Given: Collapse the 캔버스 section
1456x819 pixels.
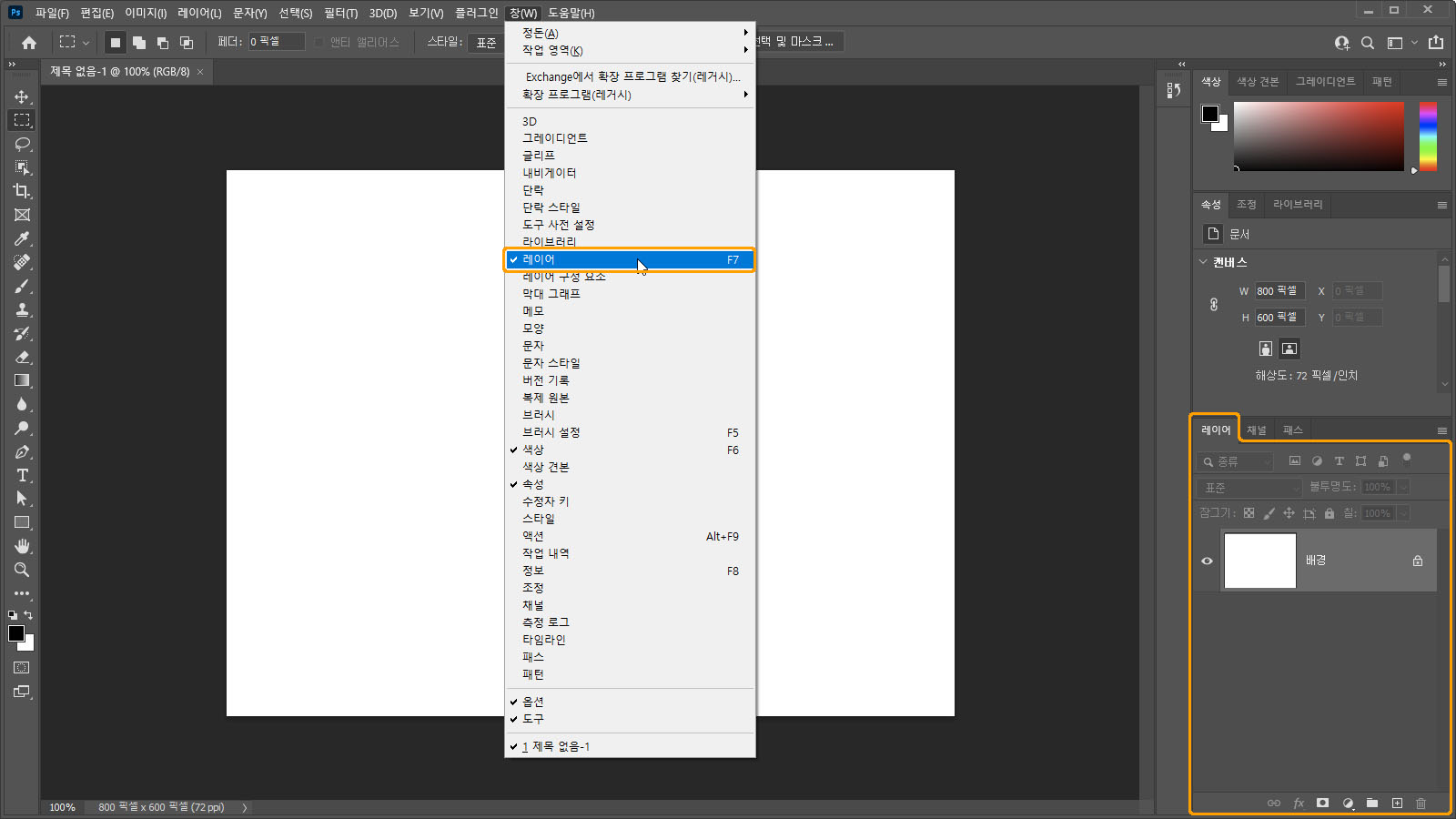Looking at the screenshot, I should (x=1203, y=262).
